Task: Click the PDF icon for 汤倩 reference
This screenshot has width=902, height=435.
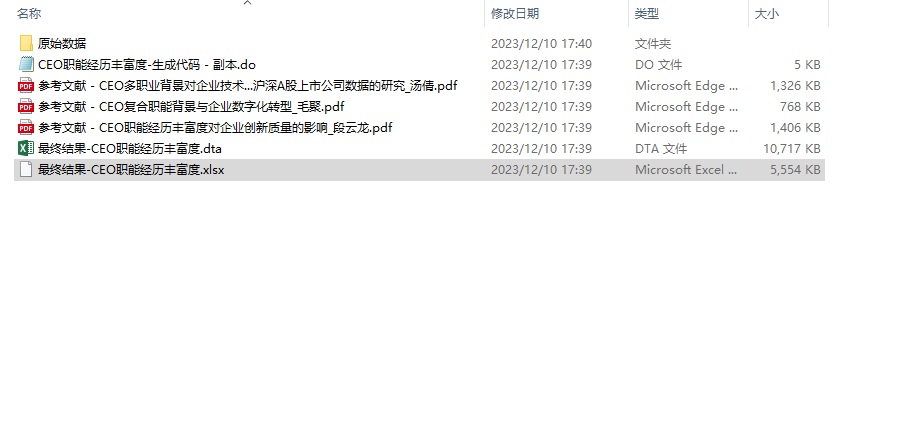Action: coord(26,86)
